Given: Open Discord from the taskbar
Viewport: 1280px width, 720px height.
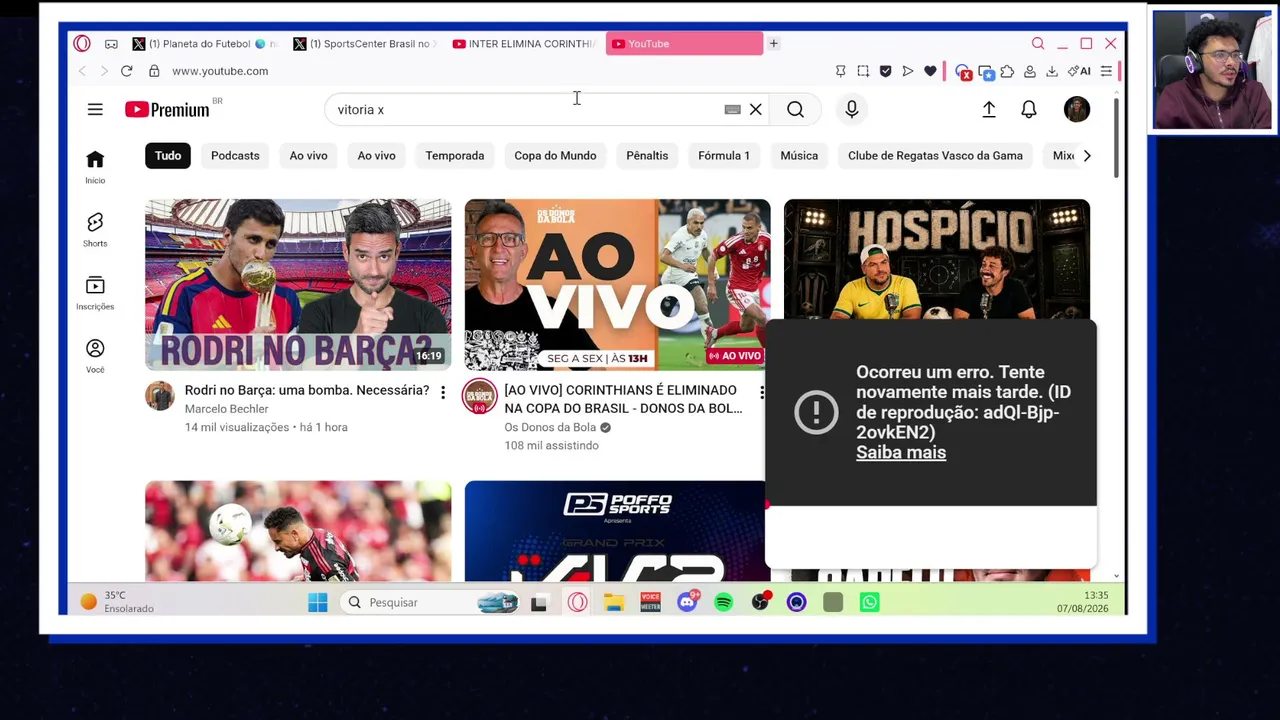Looking at the screenshot, I should click(x=687, y=602).
